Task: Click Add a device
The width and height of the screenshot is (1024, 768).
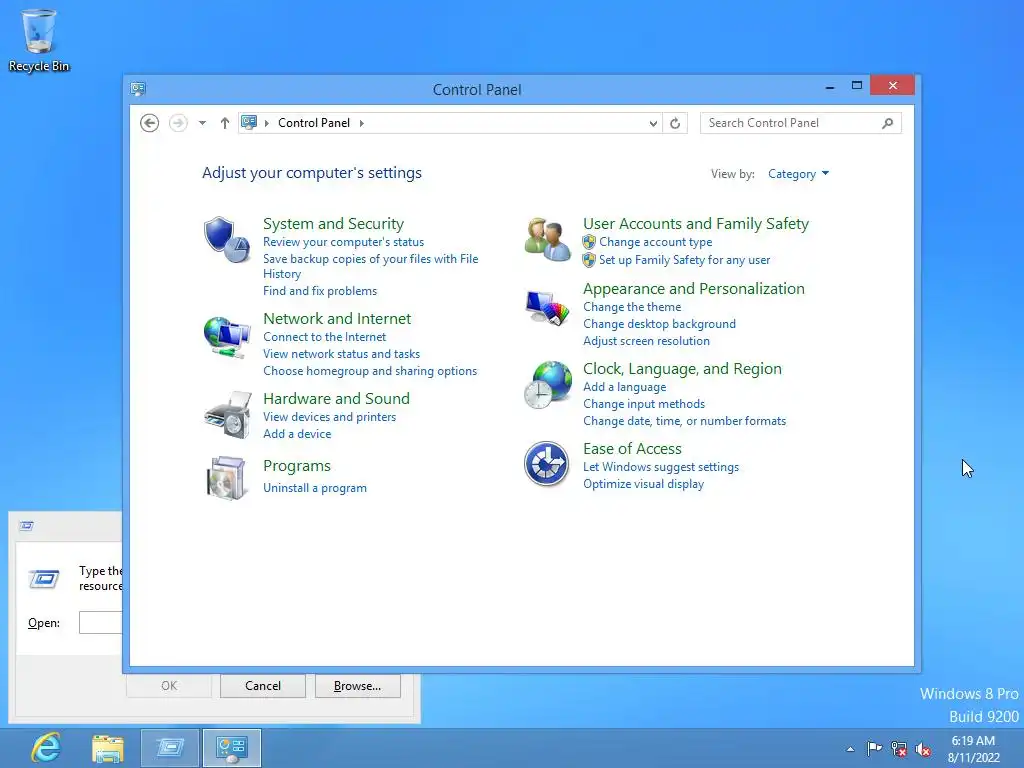Action: click(x=296, y=434)
